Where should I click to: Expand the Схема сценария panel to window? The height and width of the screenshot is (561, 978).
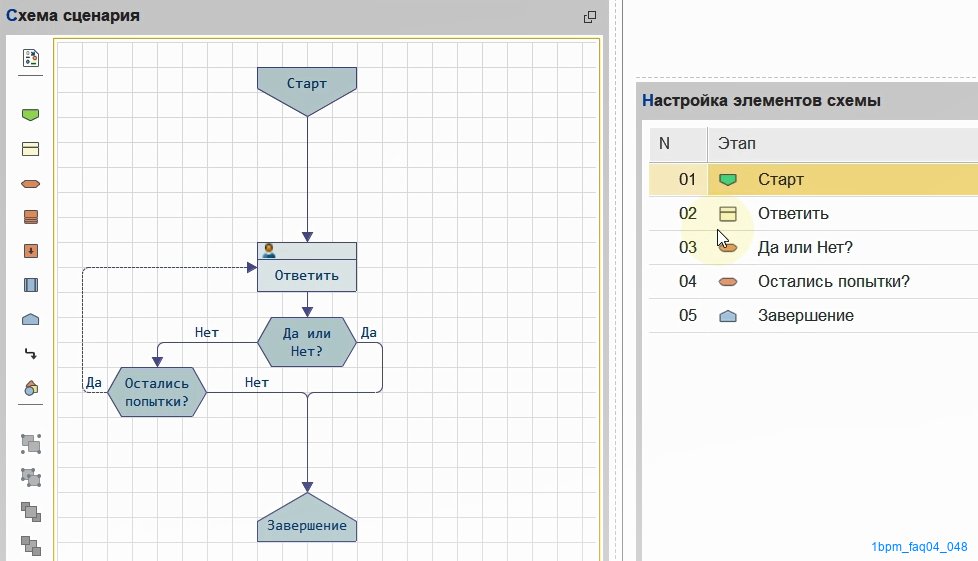pyautogui.click(x=589, y=17)
